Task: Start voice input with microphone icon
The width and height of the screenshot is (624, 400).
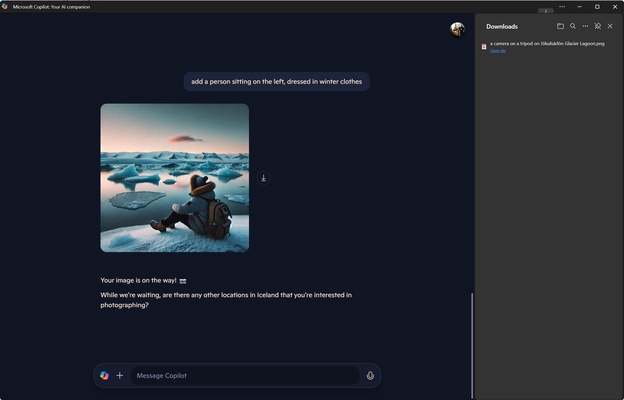Action: coord(370,375)
